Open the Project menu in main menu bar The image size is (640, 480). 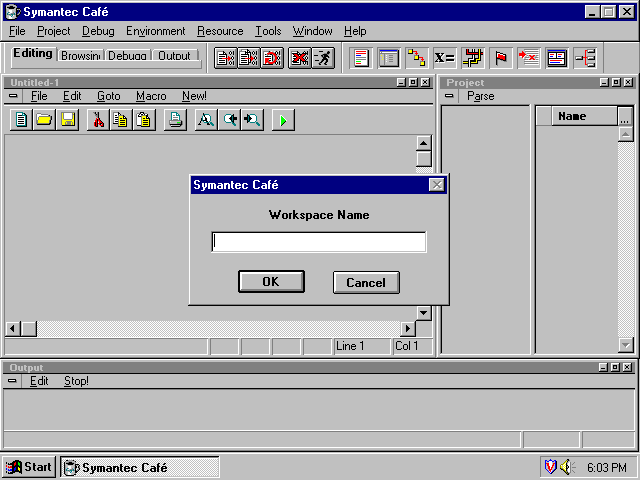point(53,31)
